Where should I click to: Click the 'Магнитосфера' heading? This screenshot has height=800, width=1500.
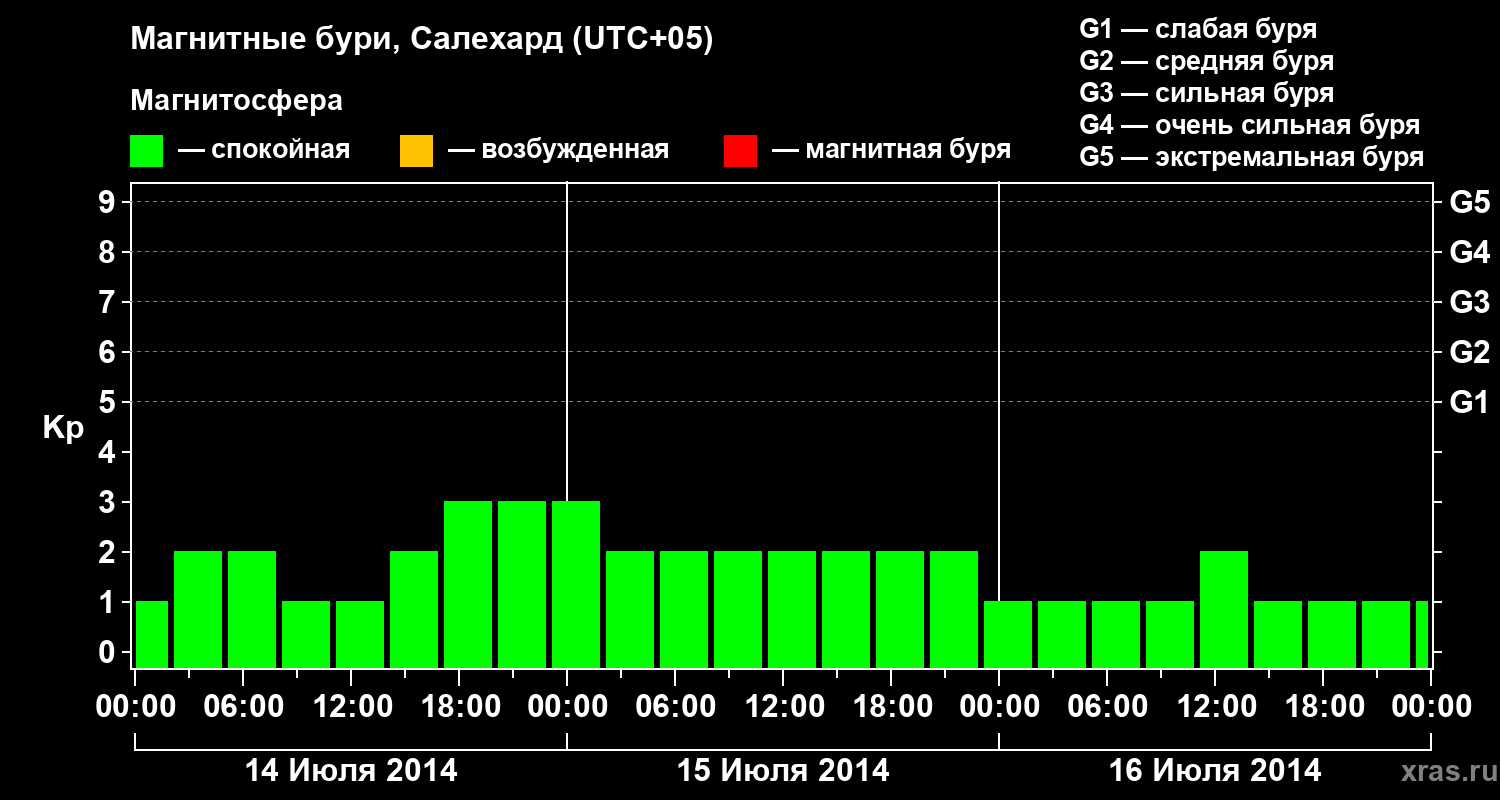click(x=237, y=101)
